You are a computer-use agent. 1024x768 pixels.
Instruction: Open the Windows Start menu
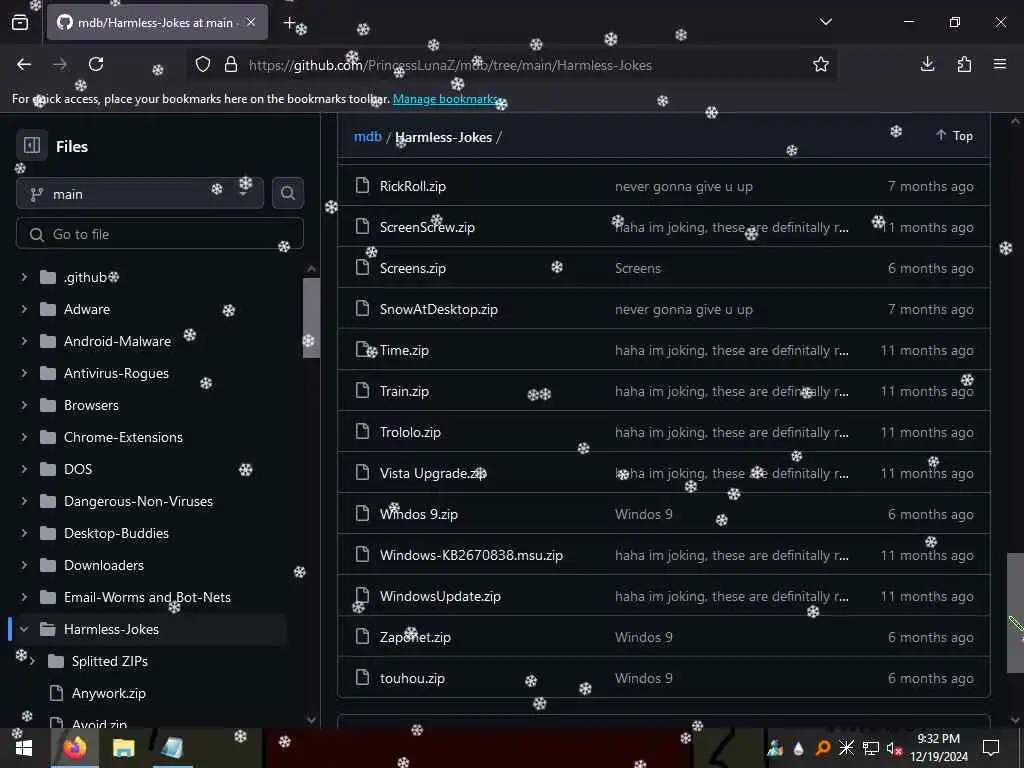24,748
